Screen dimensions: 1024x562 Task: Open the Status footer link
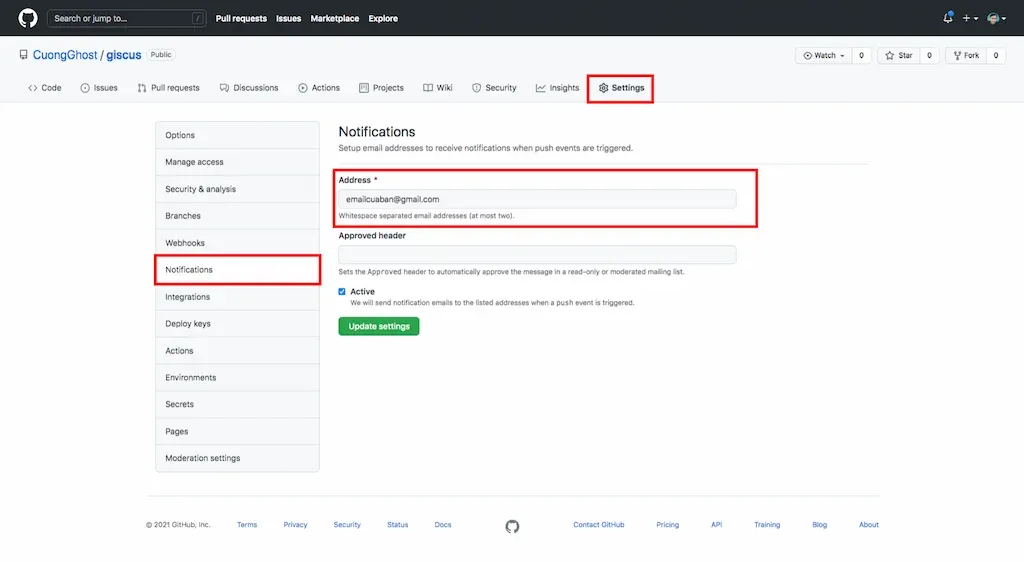pos(397,525)
